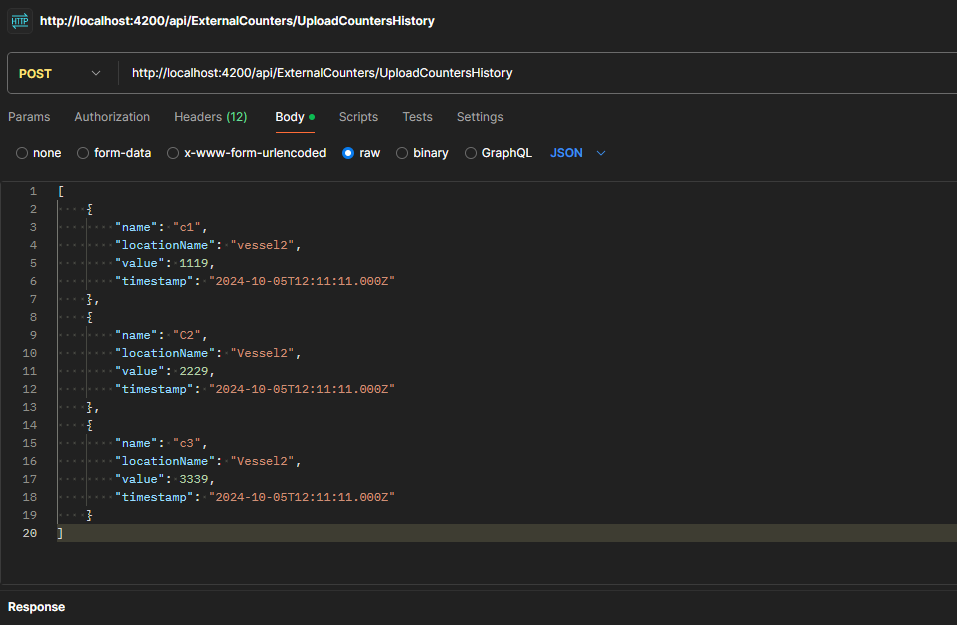Choose the binary body option
957x625 pixels.
click(x=402, y=153)
